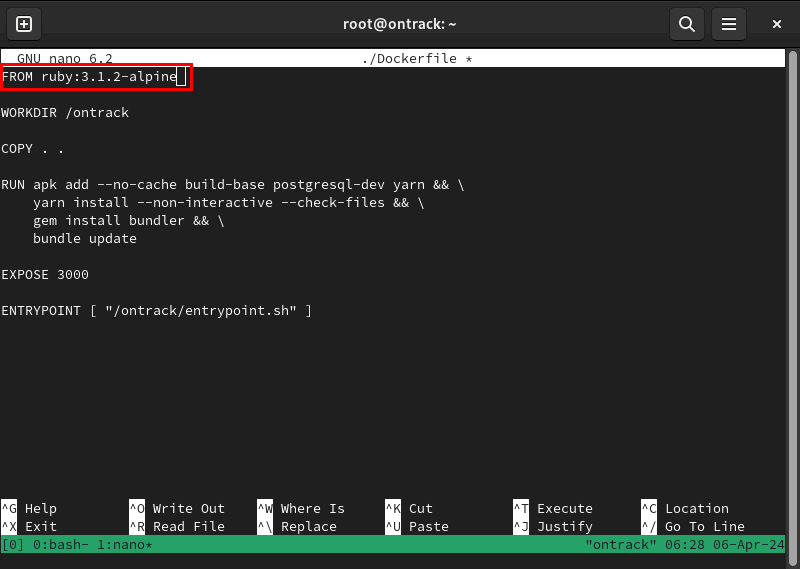Click the ^O Write Out shortcut

pos(177,509)
